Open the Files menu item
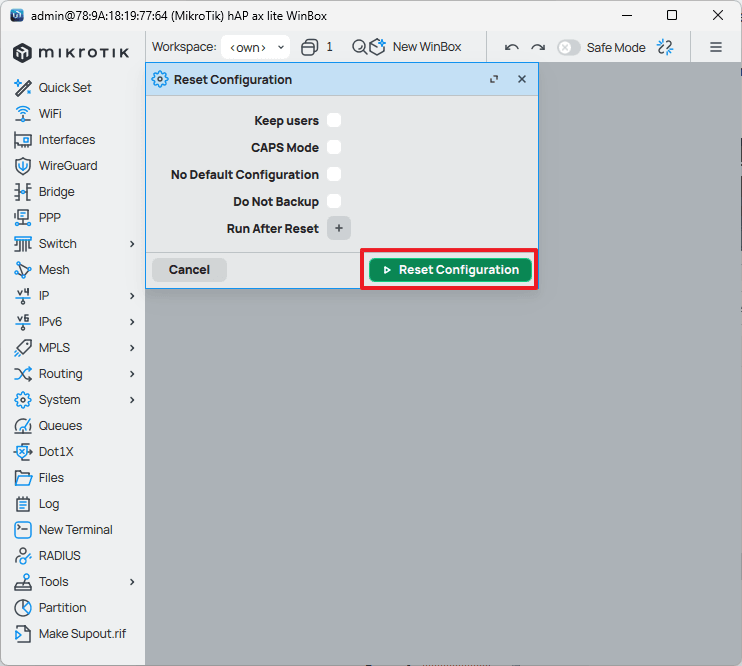This screenshot has width=742, height=666. tap(51, 478)
